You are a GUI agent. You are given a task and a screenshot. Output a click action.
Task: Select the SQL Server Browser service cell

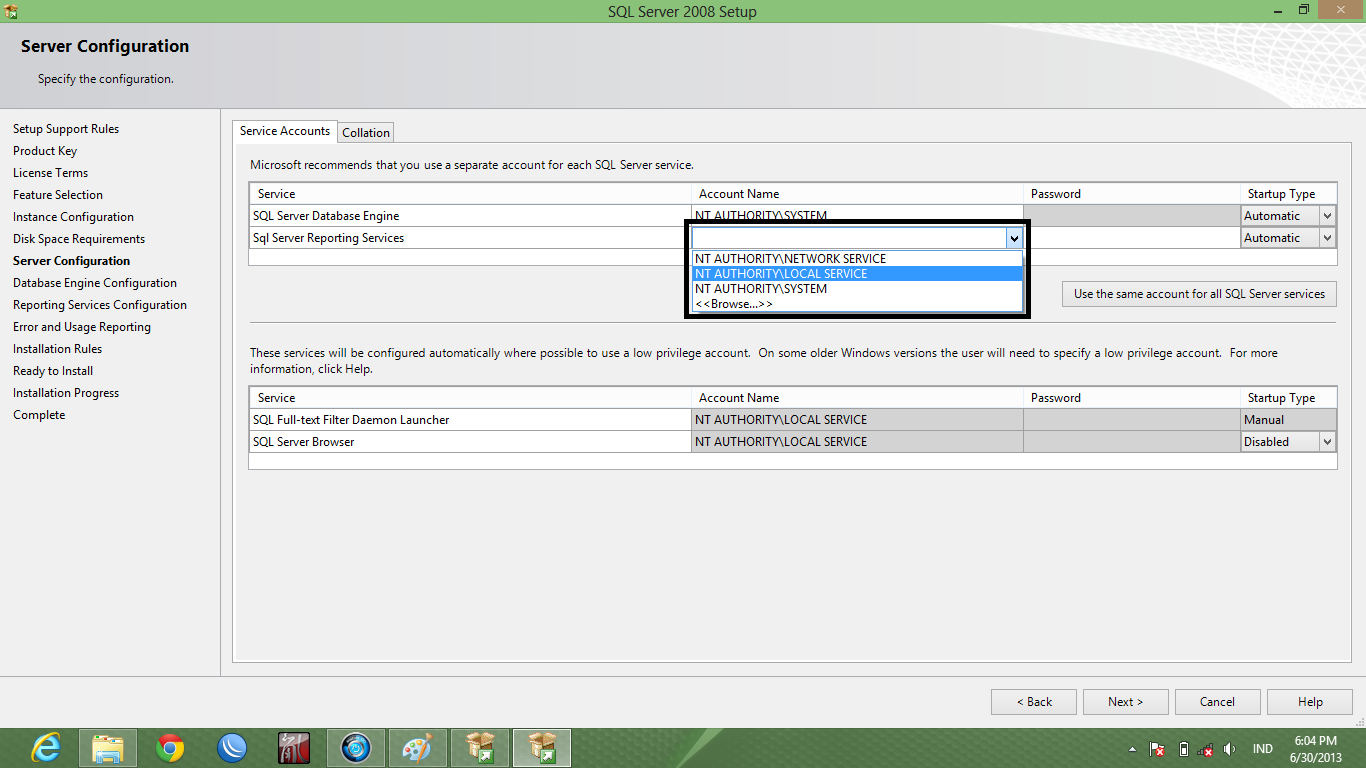pos(470,442)
